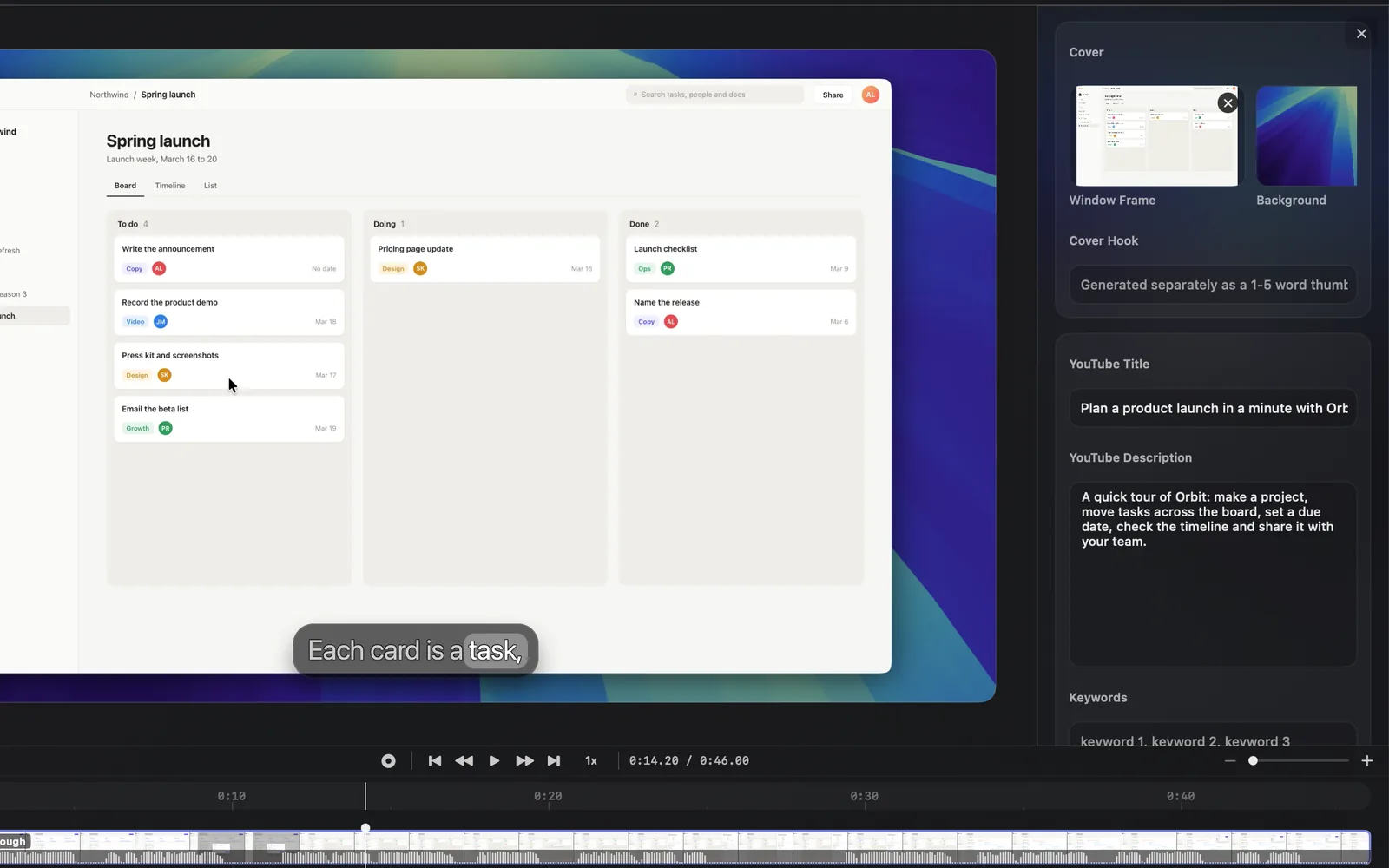
Task: Click the search tasks, people and docs field
Action: 715,95
